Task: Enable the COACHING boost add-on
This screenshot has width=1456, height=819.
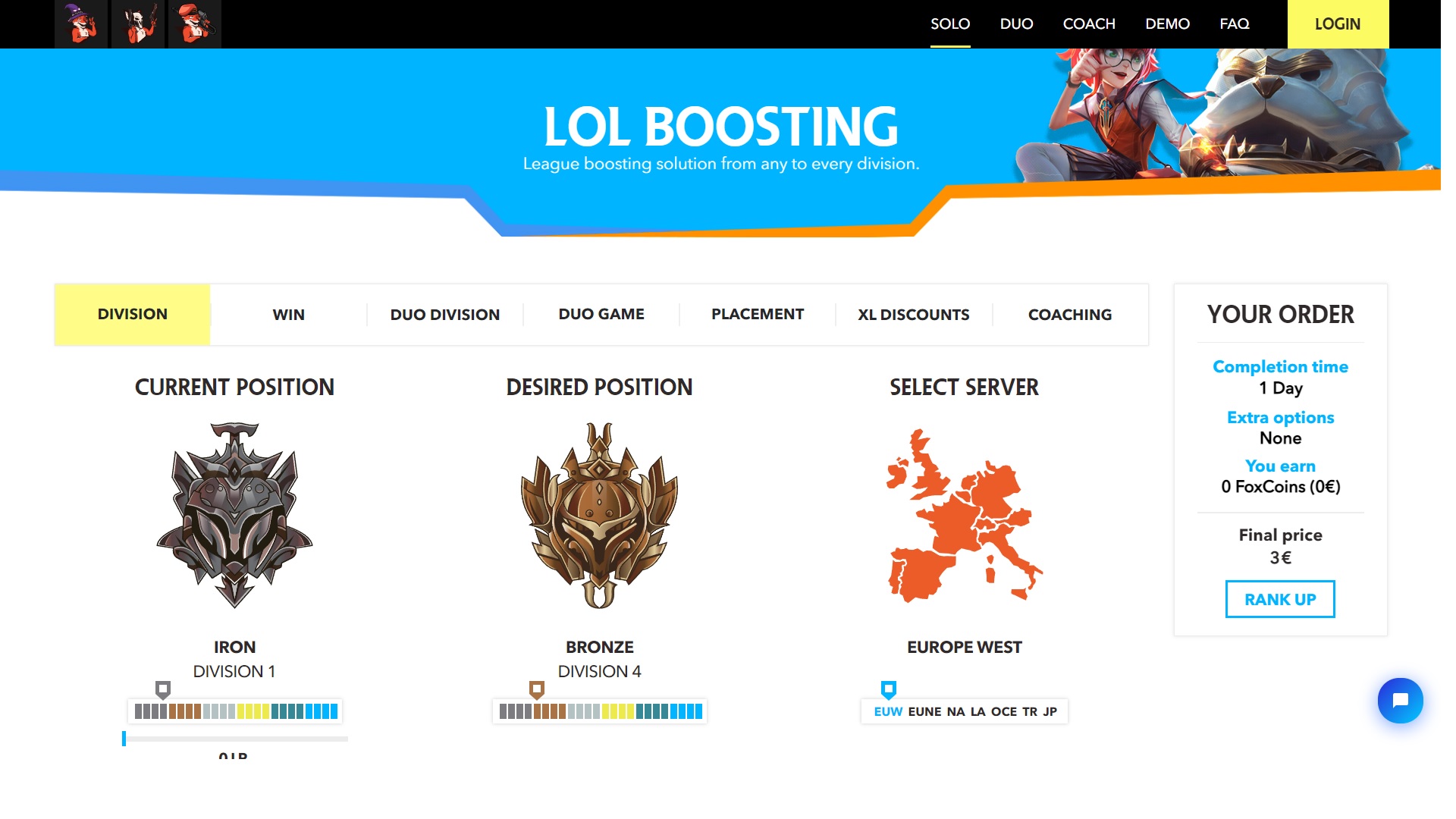Action: click(x=1070, y=314)
